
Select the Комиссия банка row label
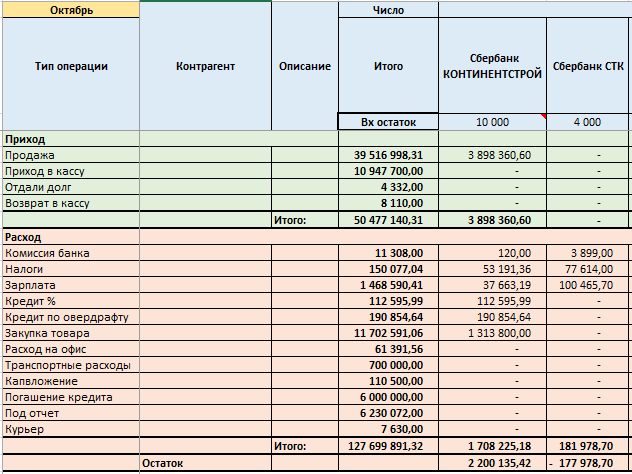(x=70, y=253)
